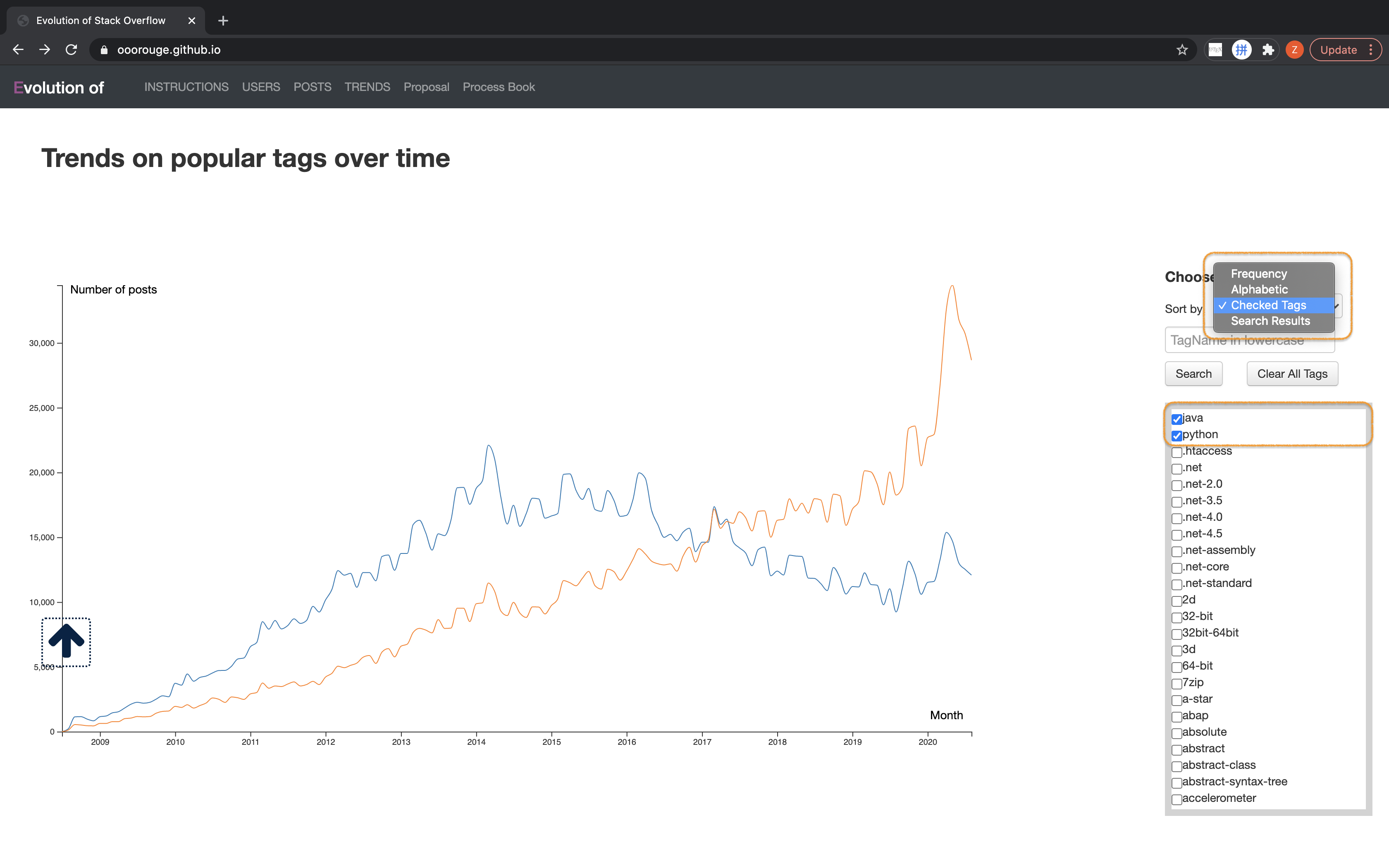Viewport: 1389px width, 868px height.
Task: Click the Clear All Tags button
Action: point(1292,374)
